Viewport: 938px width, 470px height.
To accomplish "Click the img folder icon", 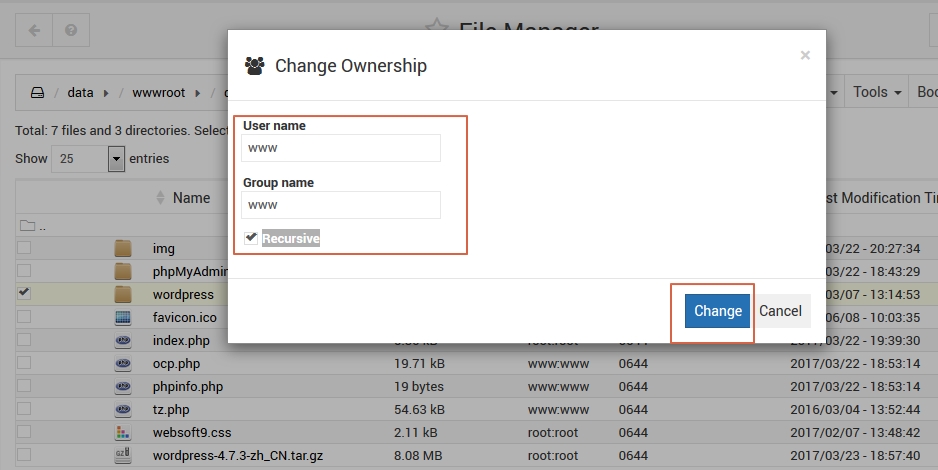I will click(123, 248).
